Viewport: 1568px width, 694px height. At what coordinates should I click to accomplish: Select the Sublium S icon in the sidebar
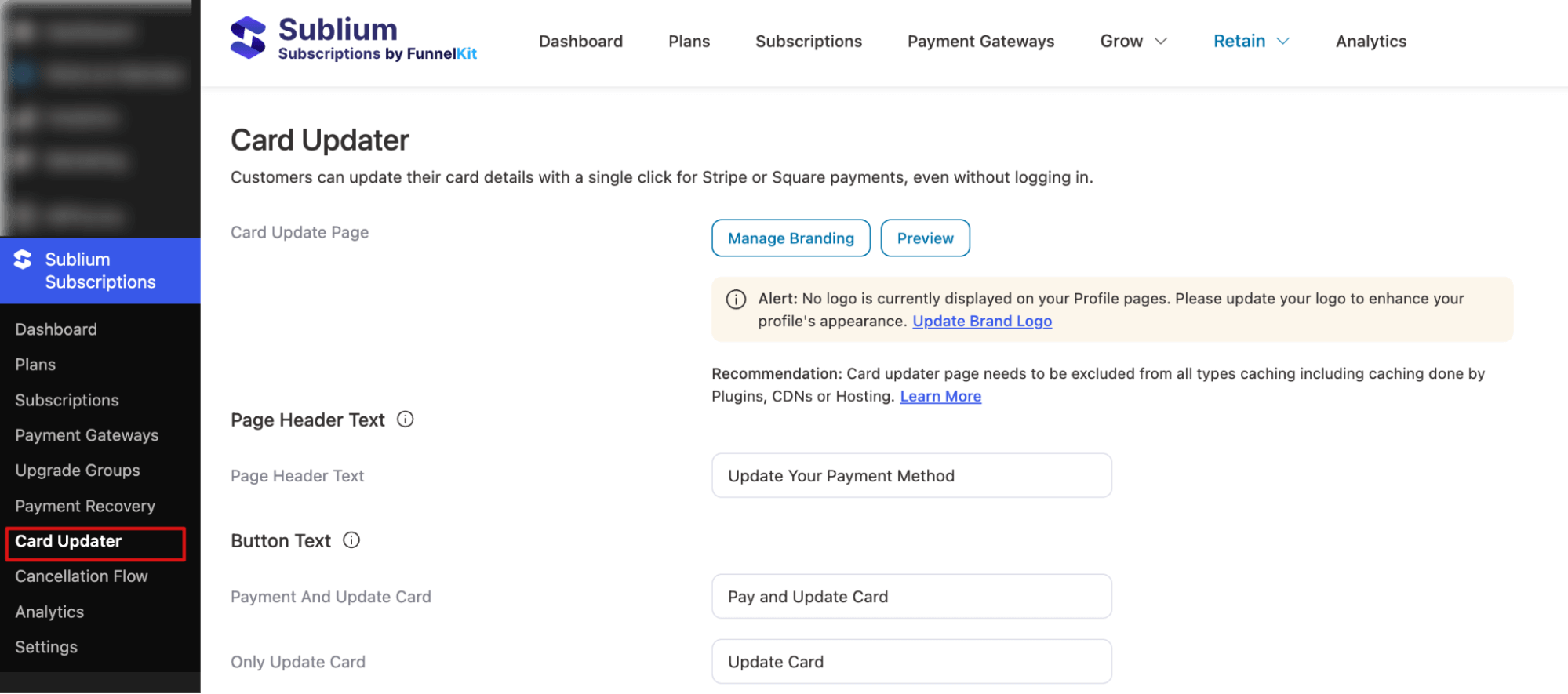tap(23, 260)
